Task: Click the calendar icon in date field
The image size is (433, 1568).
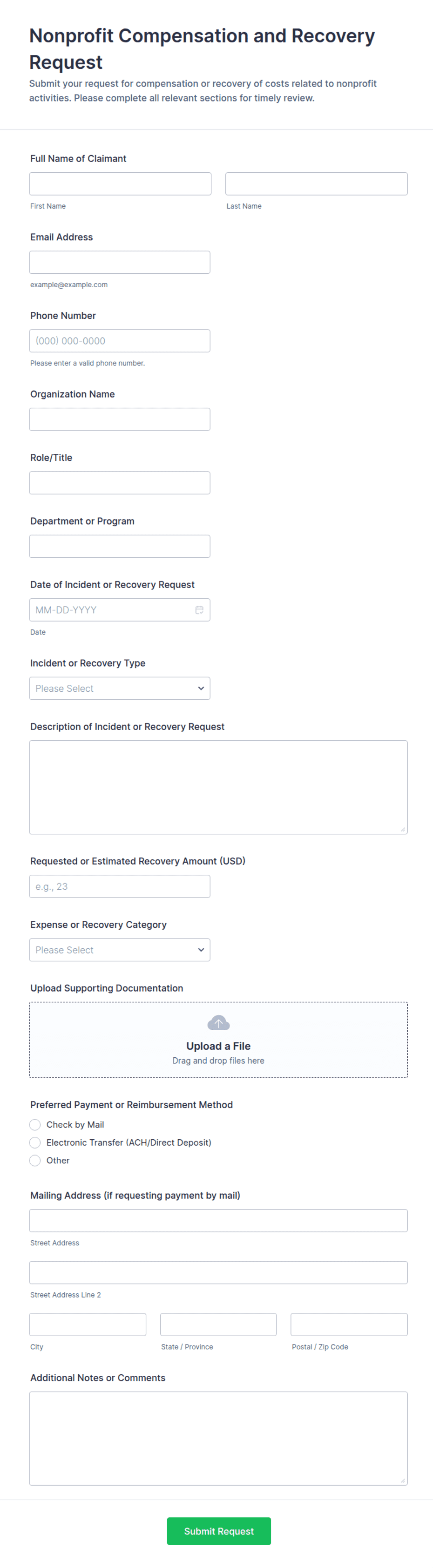Action: pyautogui.click(x=199, y=610)
